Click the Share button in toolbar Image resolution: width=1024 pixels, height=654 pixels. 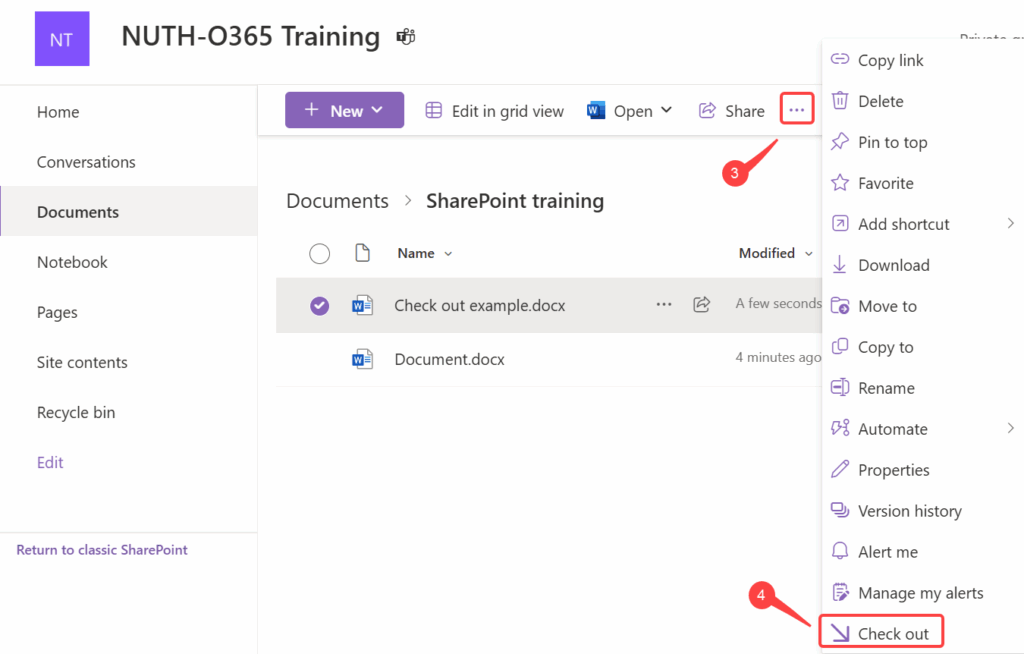(x=732, y=111)
